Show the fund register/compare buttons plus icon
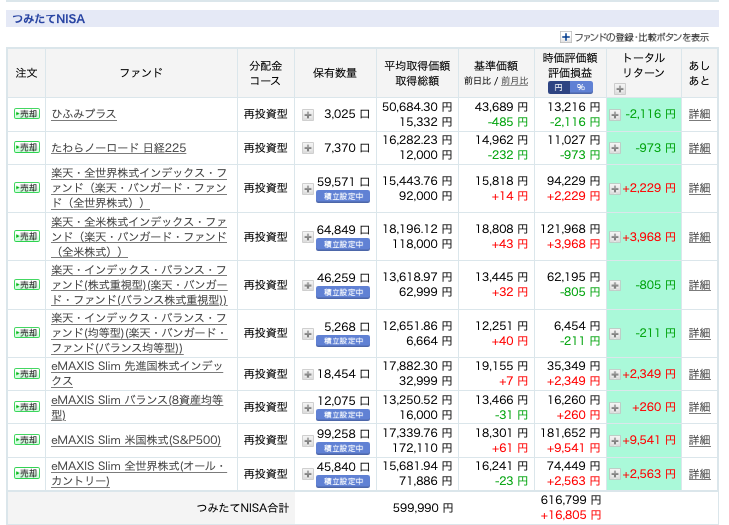The image size is (729, 525). [x=565, y=37]
